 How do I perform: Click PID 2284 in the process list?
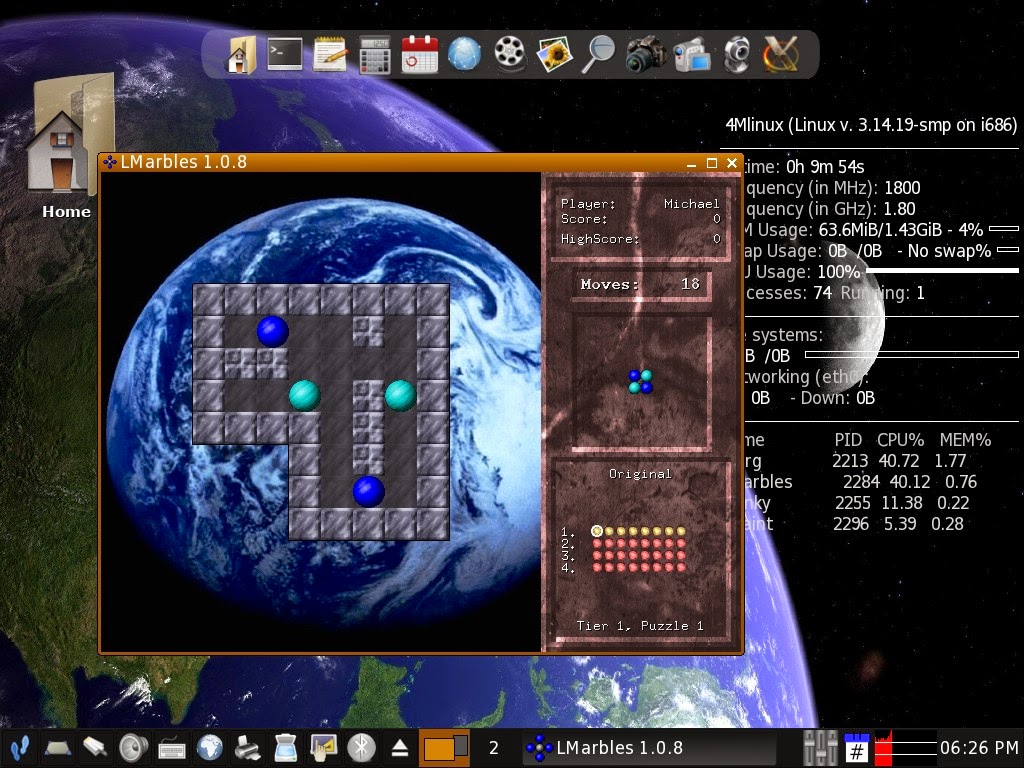pyautogui.click(x=861, y=482)
